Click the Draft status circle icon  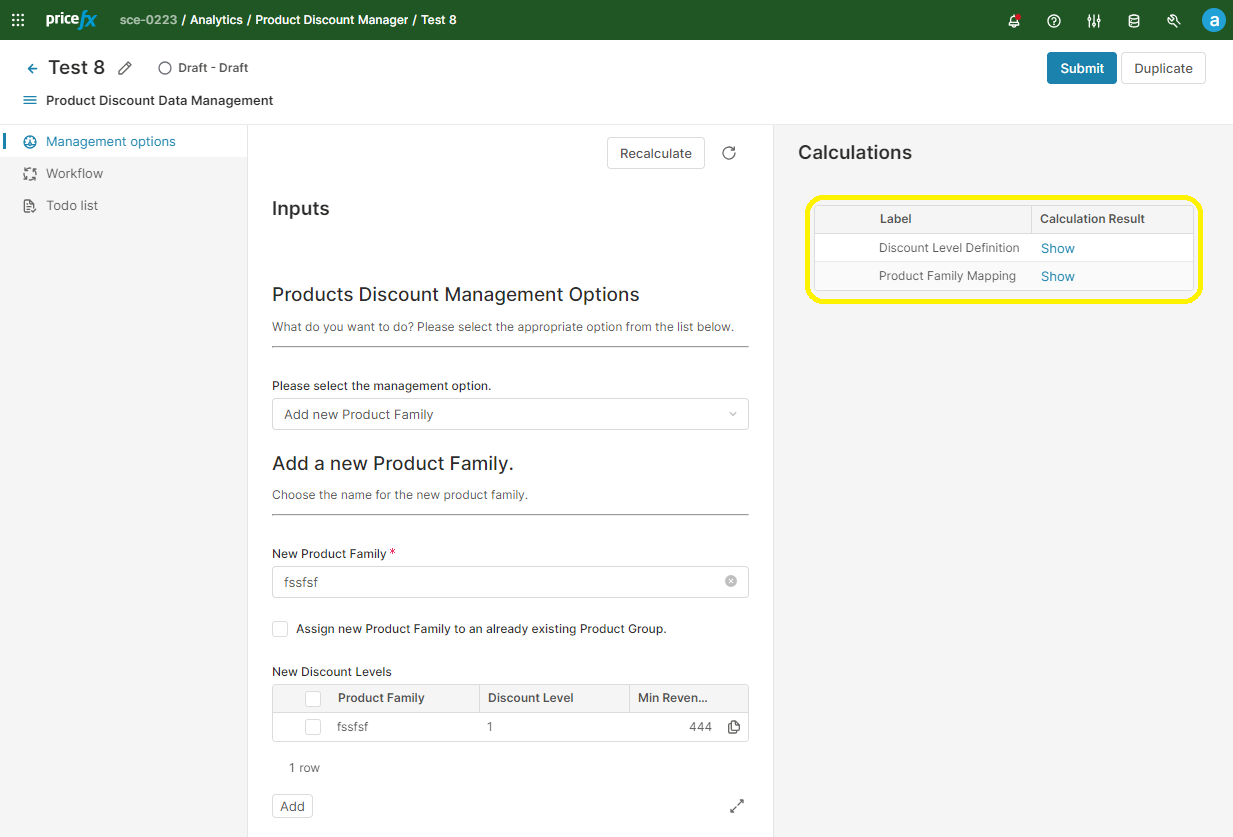(165, 68)
